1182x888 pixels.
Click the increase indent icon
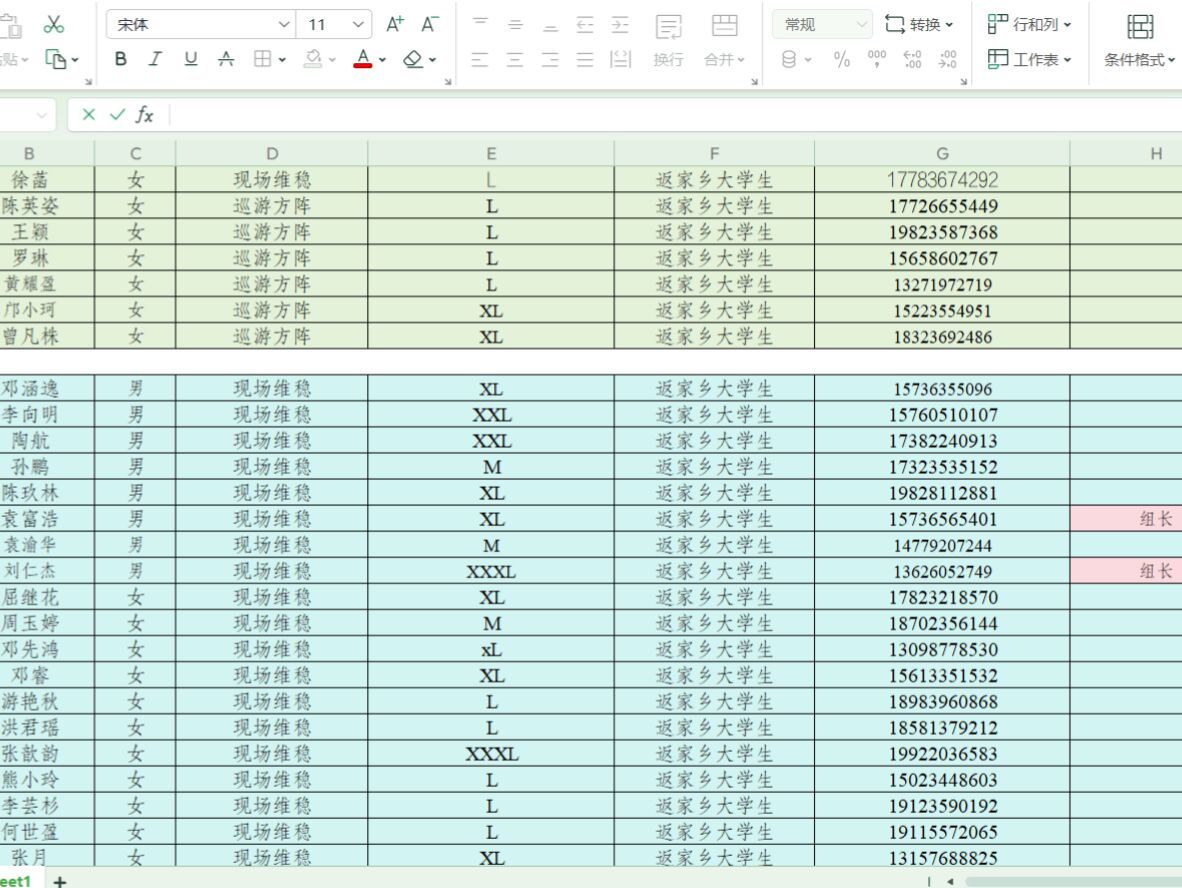coord(620,24)
